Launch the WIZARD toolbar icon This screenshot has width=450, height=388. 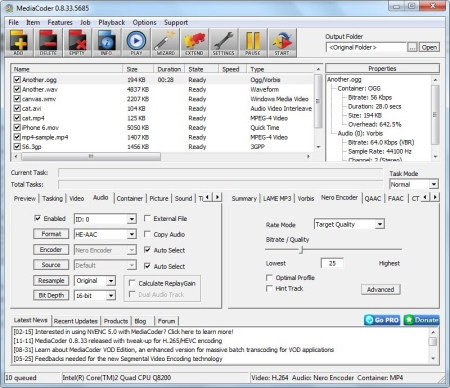tap(165, 42)
